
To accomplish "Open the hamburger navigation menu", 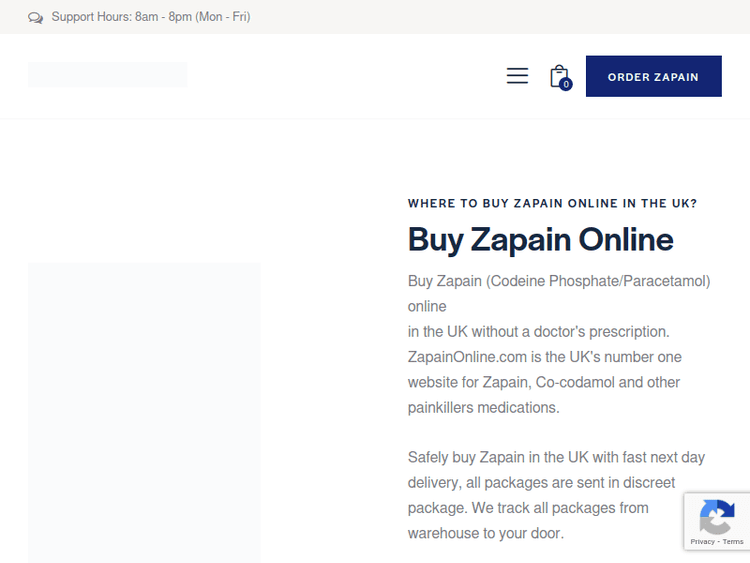I will pos(517,76).
